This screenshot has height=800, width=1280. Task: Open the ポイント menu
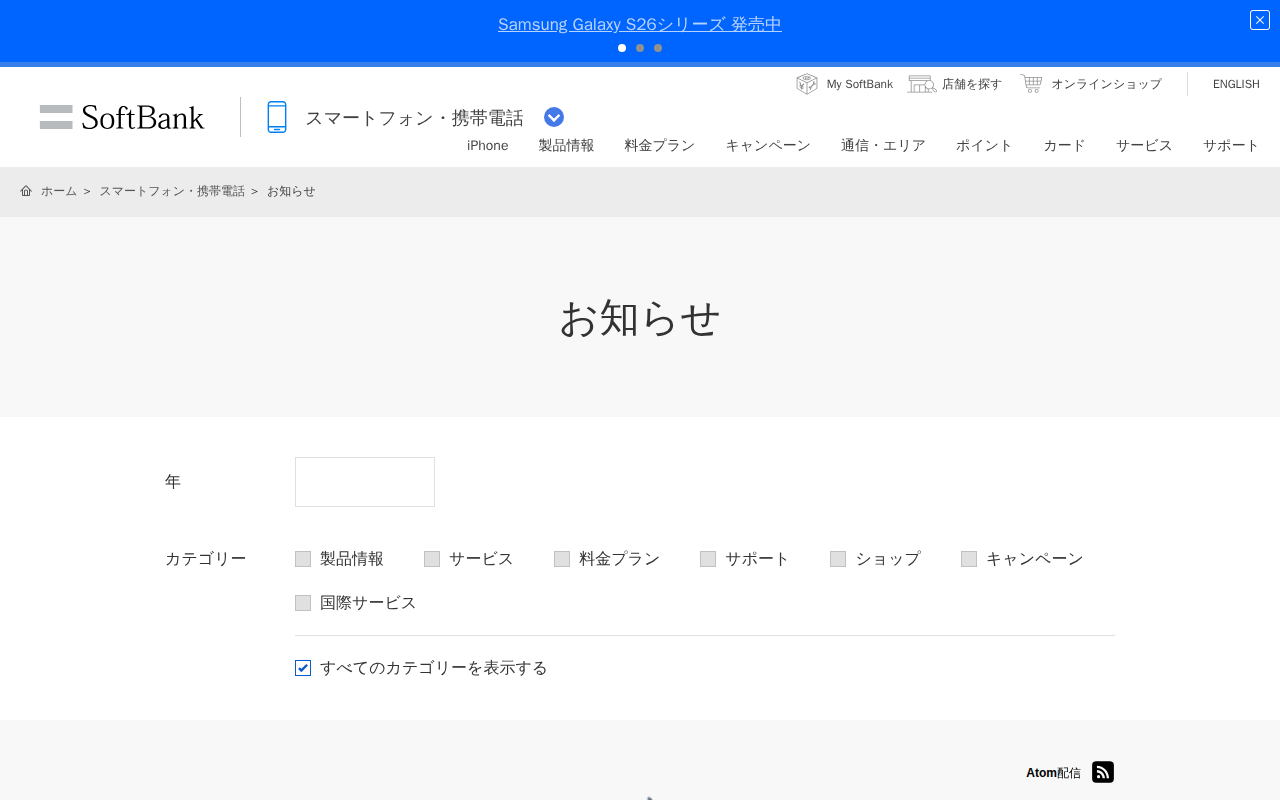tap(984, 146)
